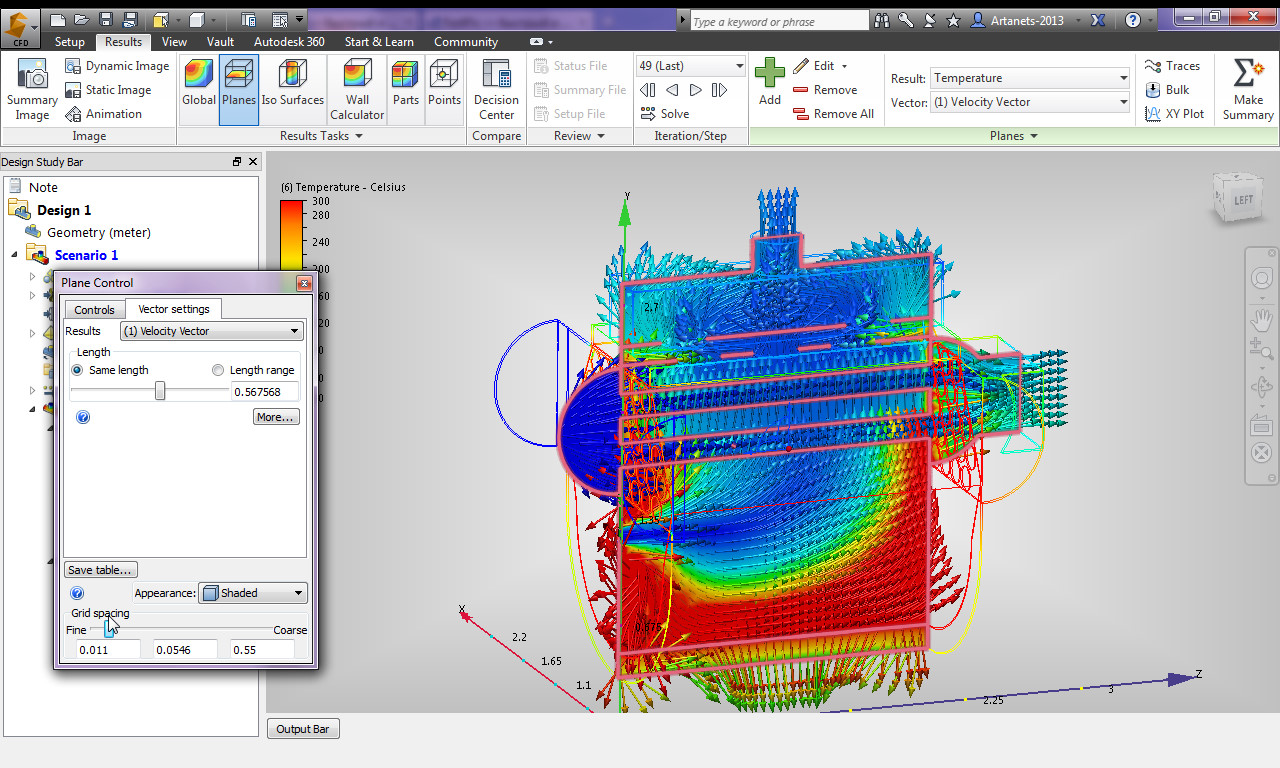
Task: Open the Wall Calculator tool
Action: point(357,90)
